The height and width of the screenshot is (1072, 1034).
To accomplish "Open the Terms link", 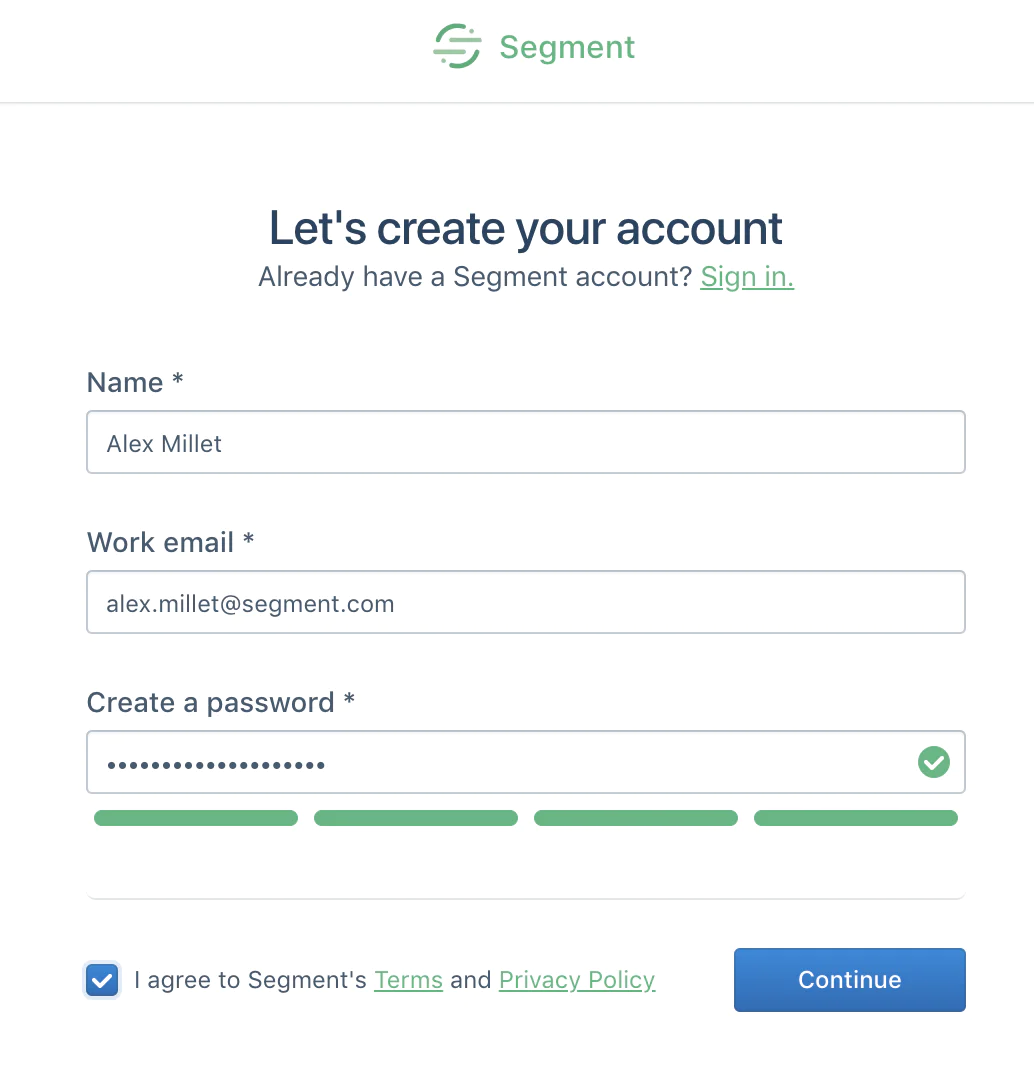I will pos(408,980).
